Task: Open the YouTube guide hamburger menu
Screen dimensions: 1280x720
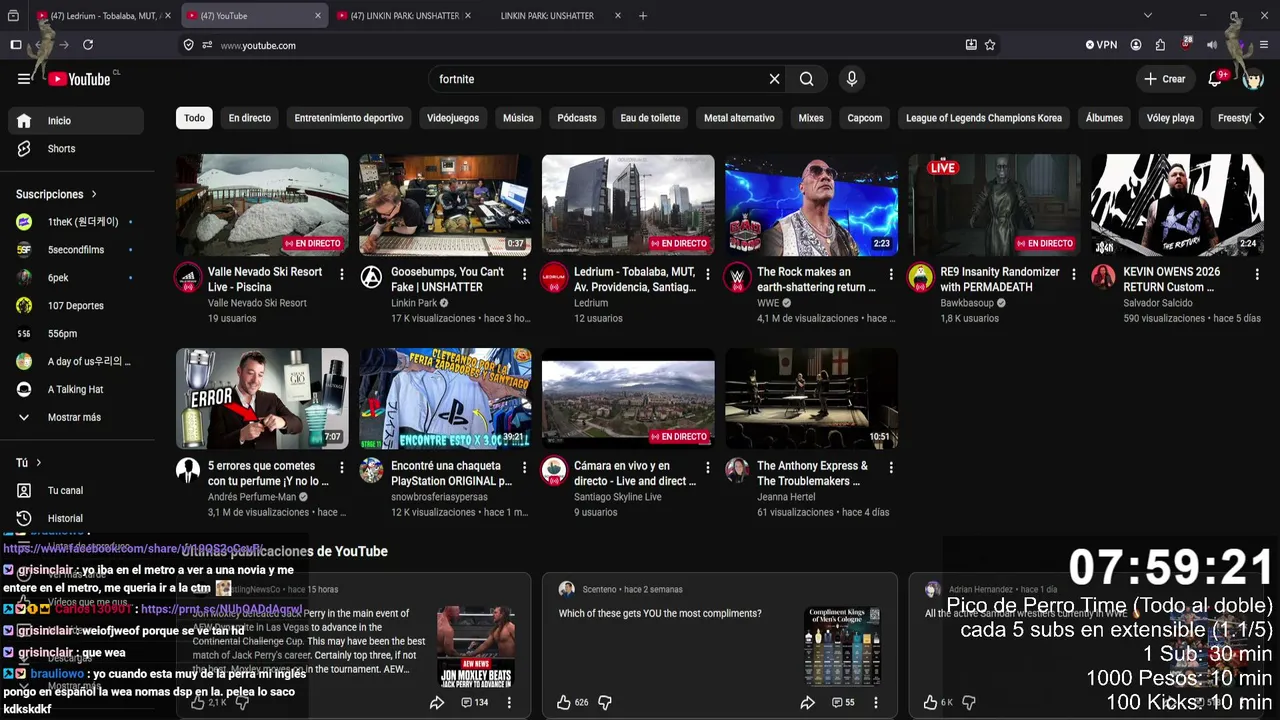Action: 24,79
